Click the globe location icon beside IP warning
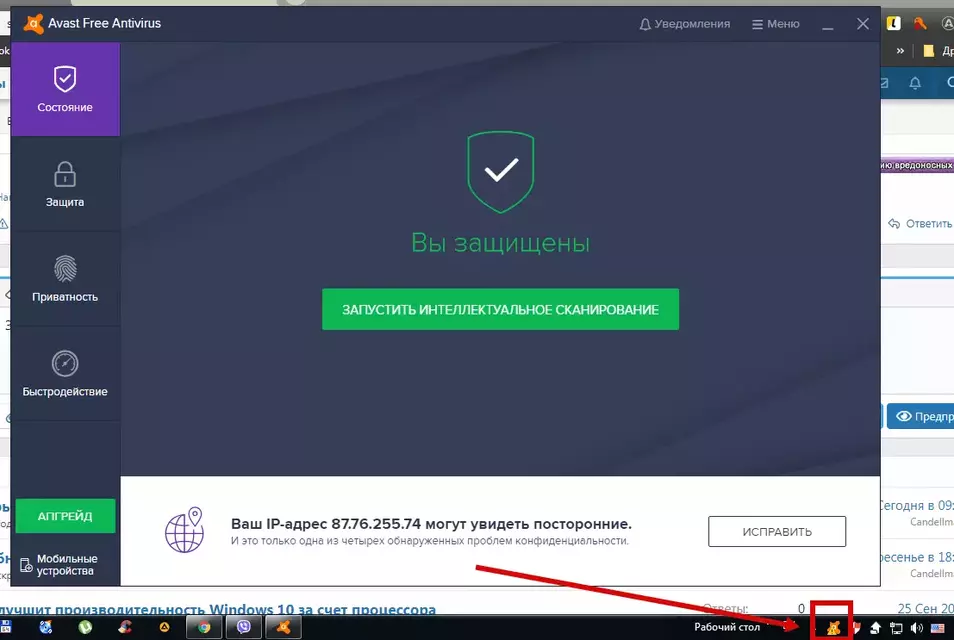Screen dimensions: 954x640 184,530
